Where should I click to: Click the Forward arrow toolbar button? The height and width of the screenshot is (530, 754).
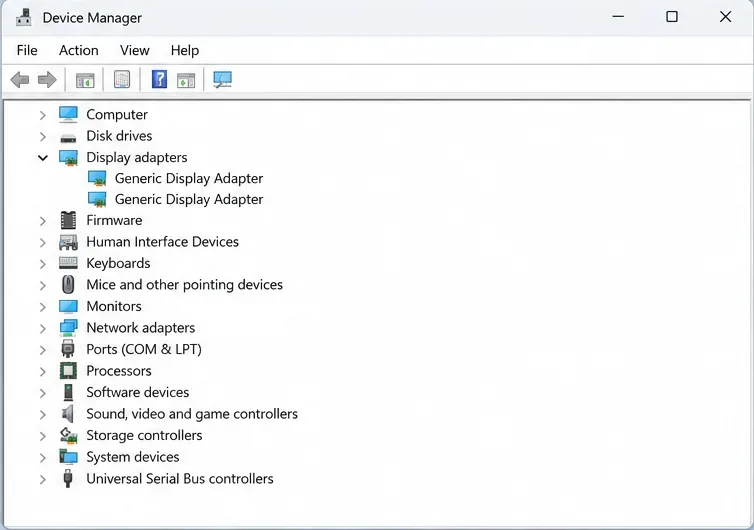point(47,80)
